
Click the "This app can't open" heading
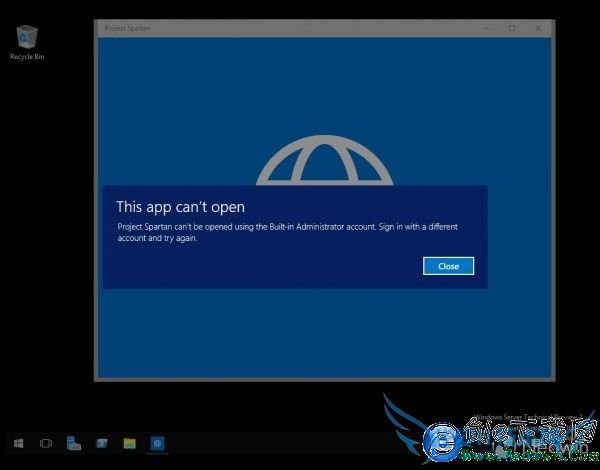(x=180, y=207)
